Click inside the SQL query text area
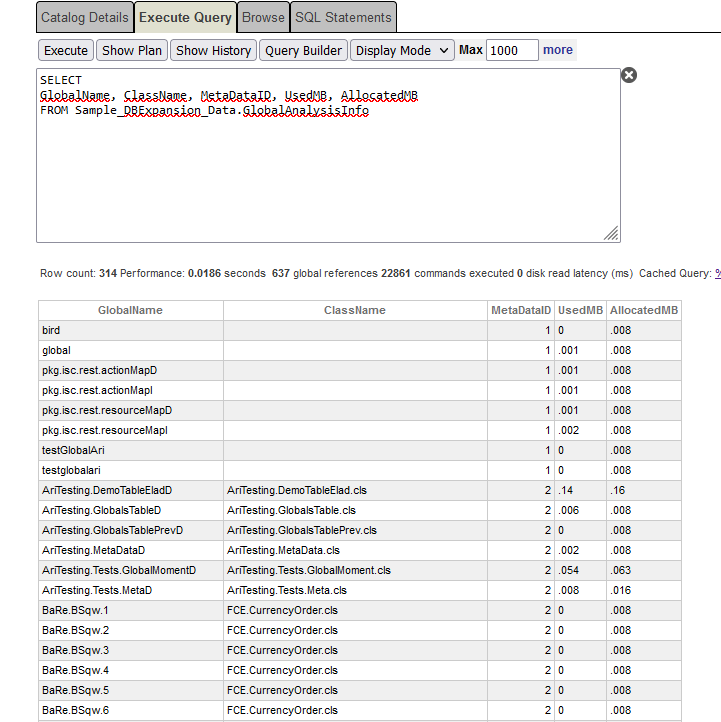Viewport: 721px width, 722px height. (x=328, y=156)
